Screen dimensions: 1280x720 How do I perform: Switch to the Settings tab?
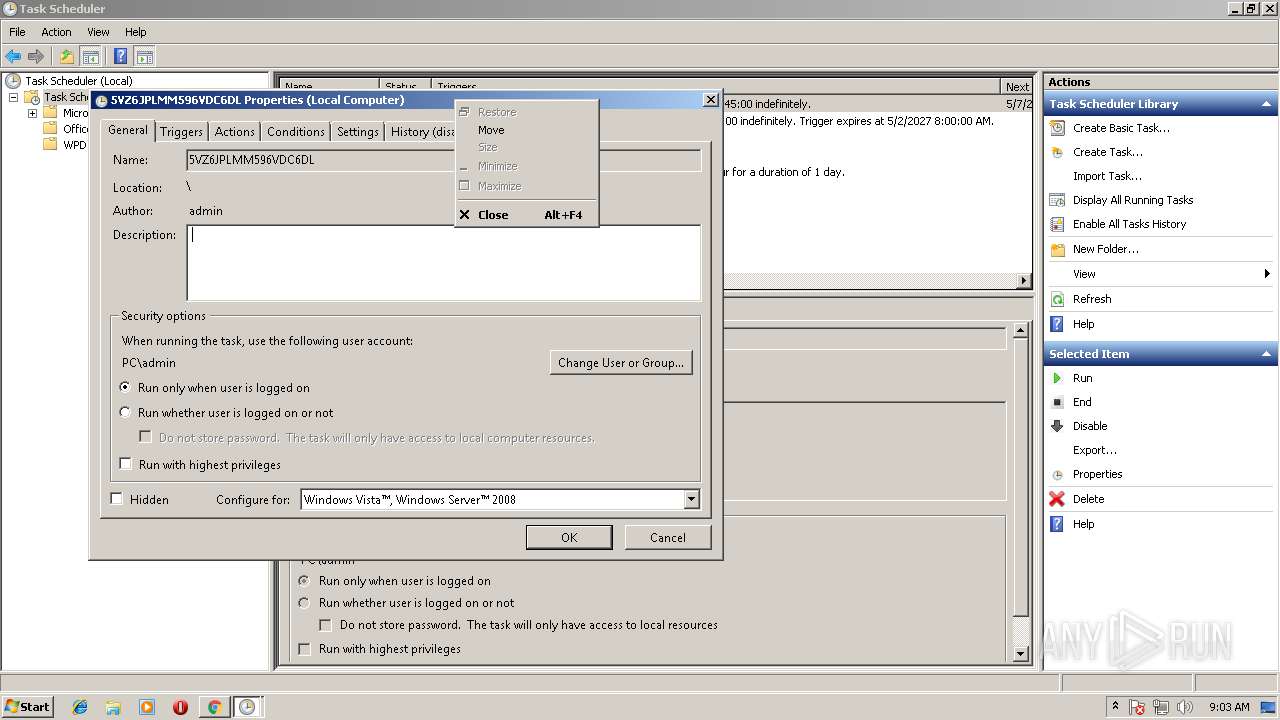pos(358,131)
